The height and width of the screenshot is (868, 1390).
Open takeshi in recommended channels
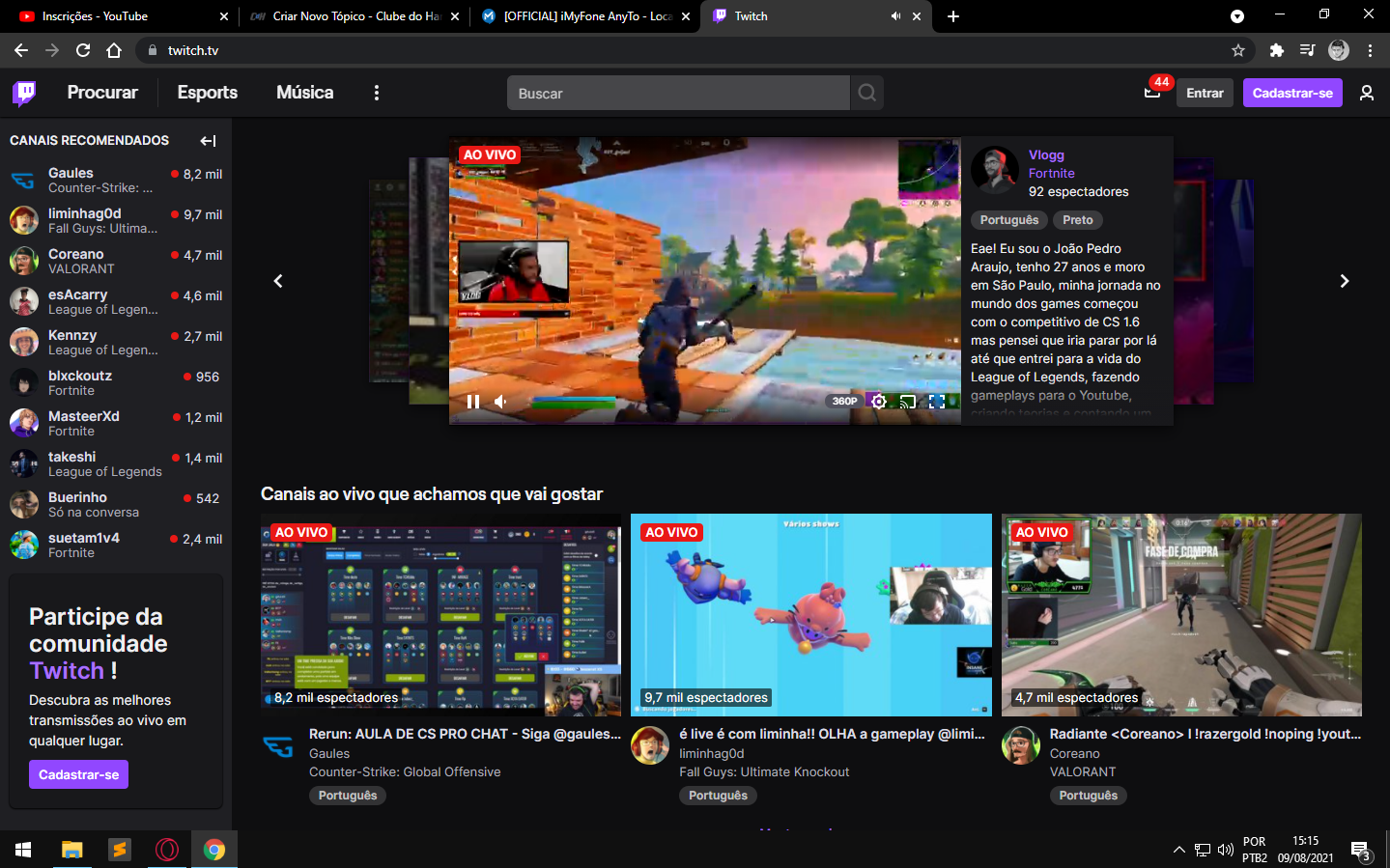point(116,463)
